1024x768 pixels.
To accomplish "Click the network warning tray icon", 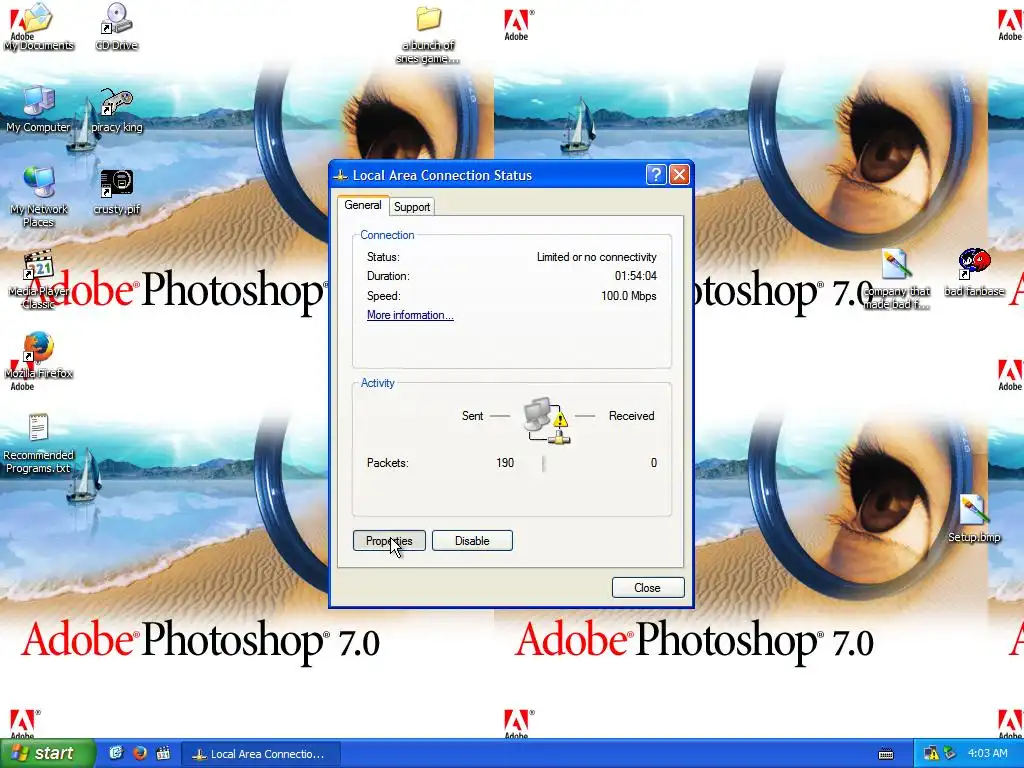I will coord(931,754).
